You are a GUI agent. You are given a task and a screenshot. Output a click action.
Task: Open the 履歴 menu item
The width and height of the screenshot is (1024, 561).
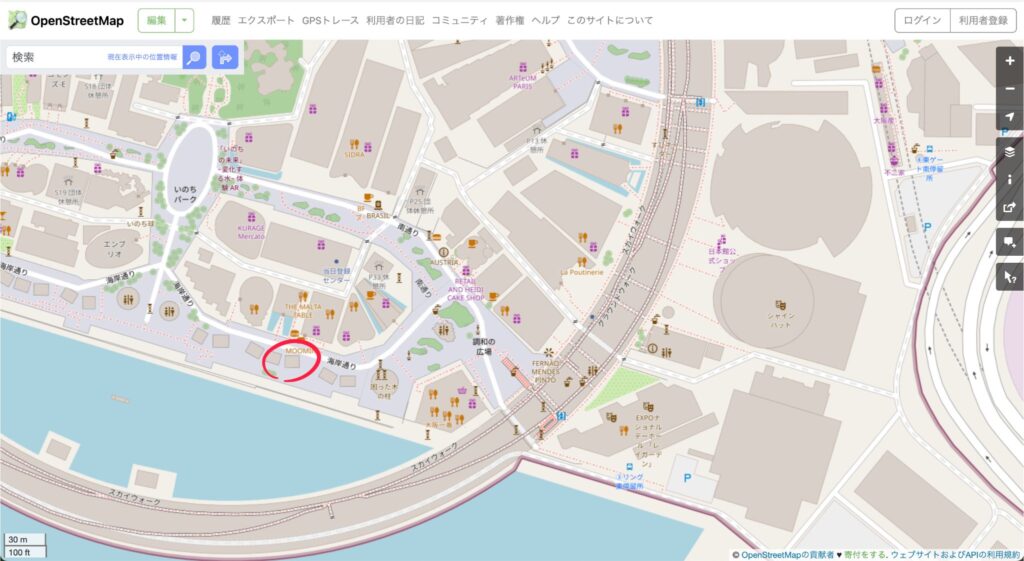(221, 20)
